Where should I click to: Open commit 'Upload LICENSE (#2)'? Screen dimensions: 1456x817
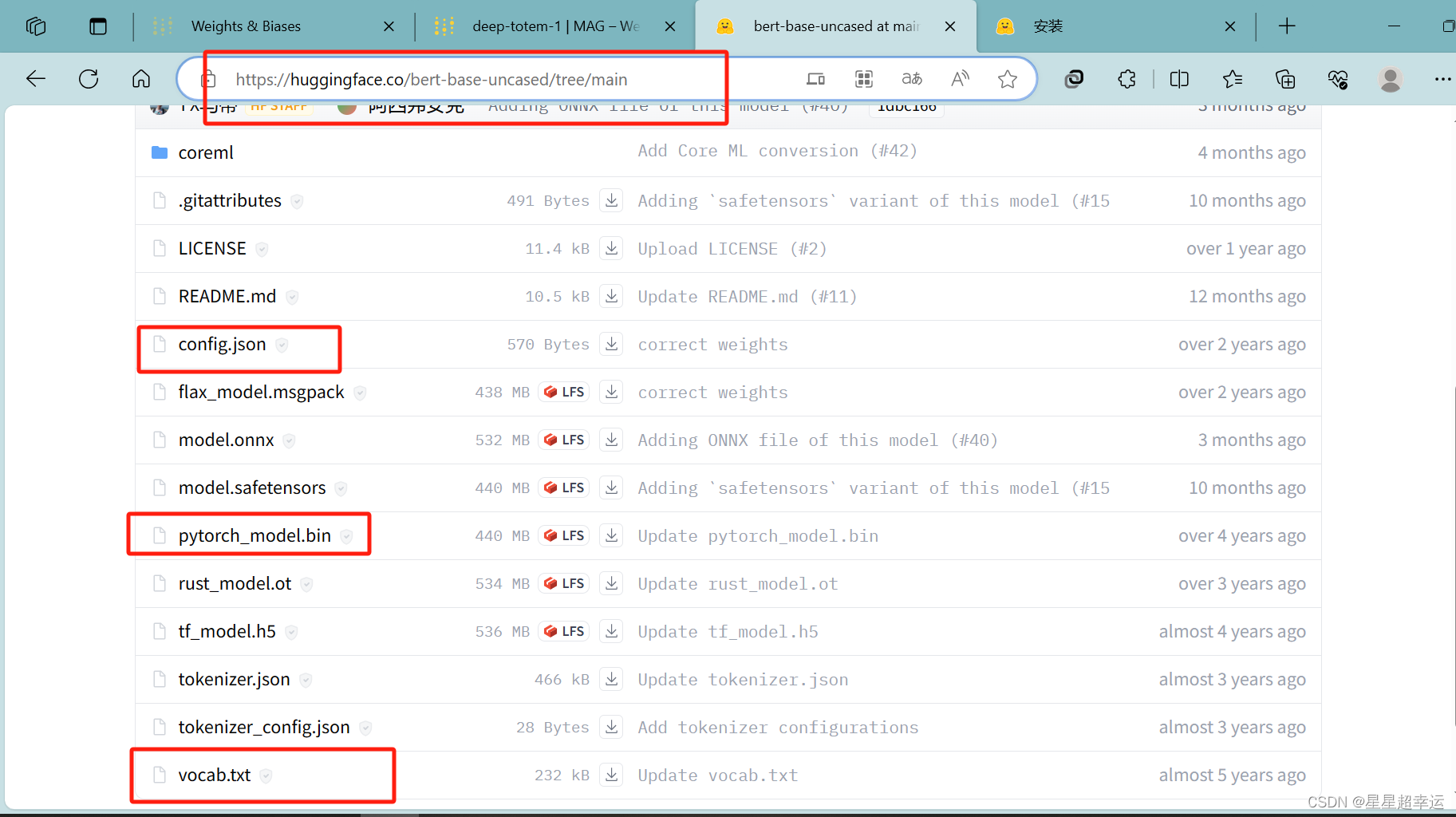(x=732, y=248)
